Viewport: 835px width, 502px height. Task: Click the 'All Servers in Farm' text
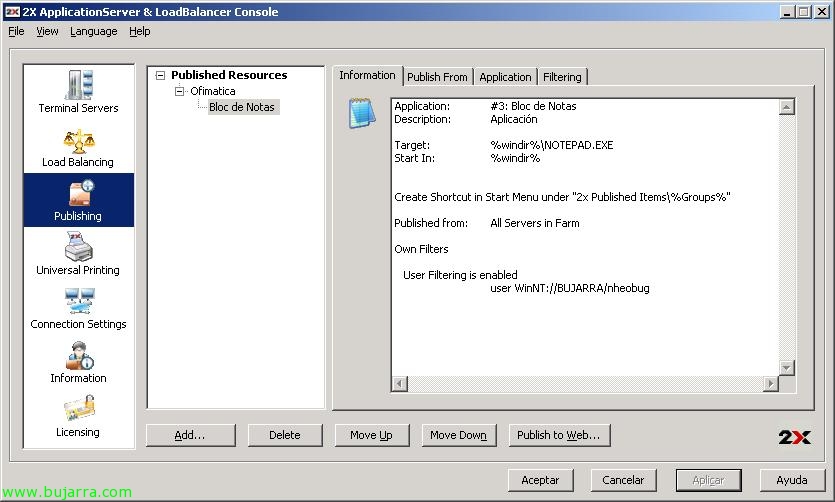click(x=535, y=223)
